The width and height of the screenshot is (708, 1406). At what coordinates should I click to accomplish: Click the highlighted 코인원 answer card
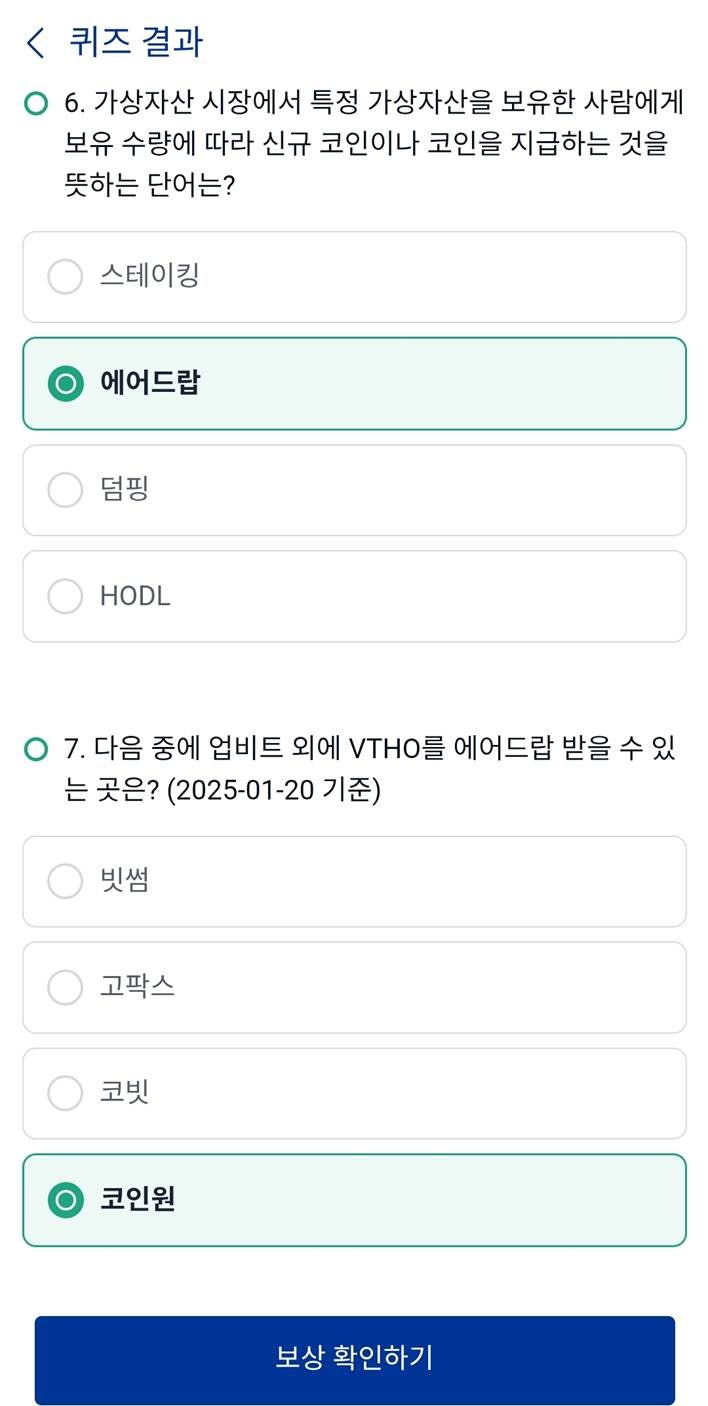click(x=354, y=1200)
